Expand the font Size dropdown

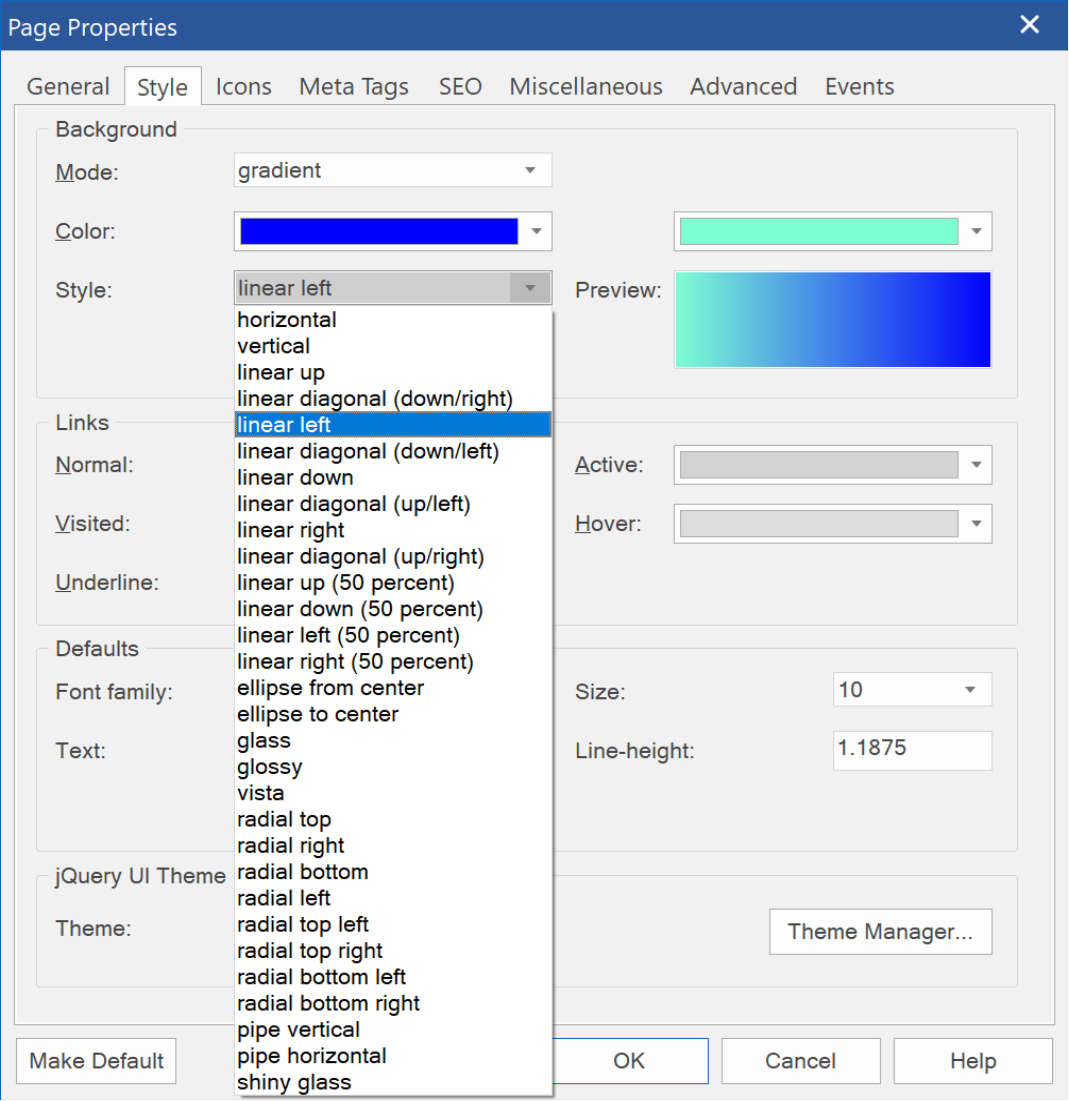pyautogui.click(x=912, y=690)
